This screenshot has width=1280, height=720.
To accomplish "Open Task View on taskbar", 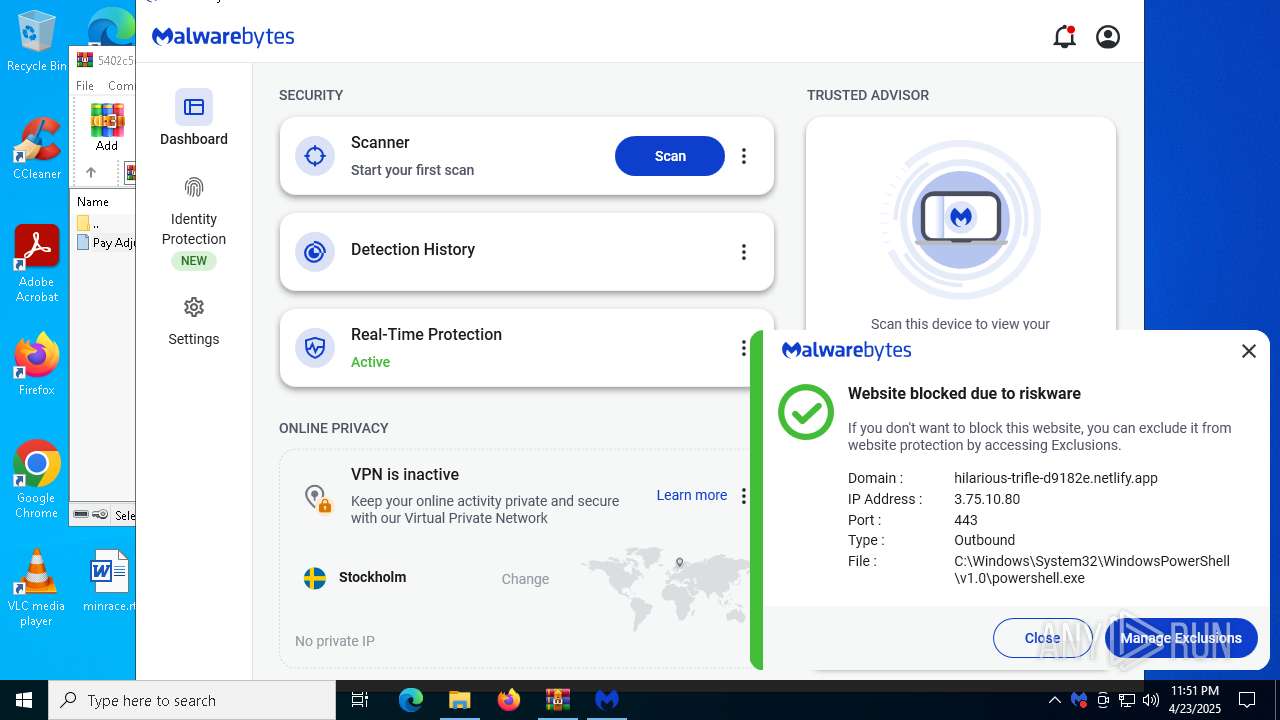I will [360, 700].
